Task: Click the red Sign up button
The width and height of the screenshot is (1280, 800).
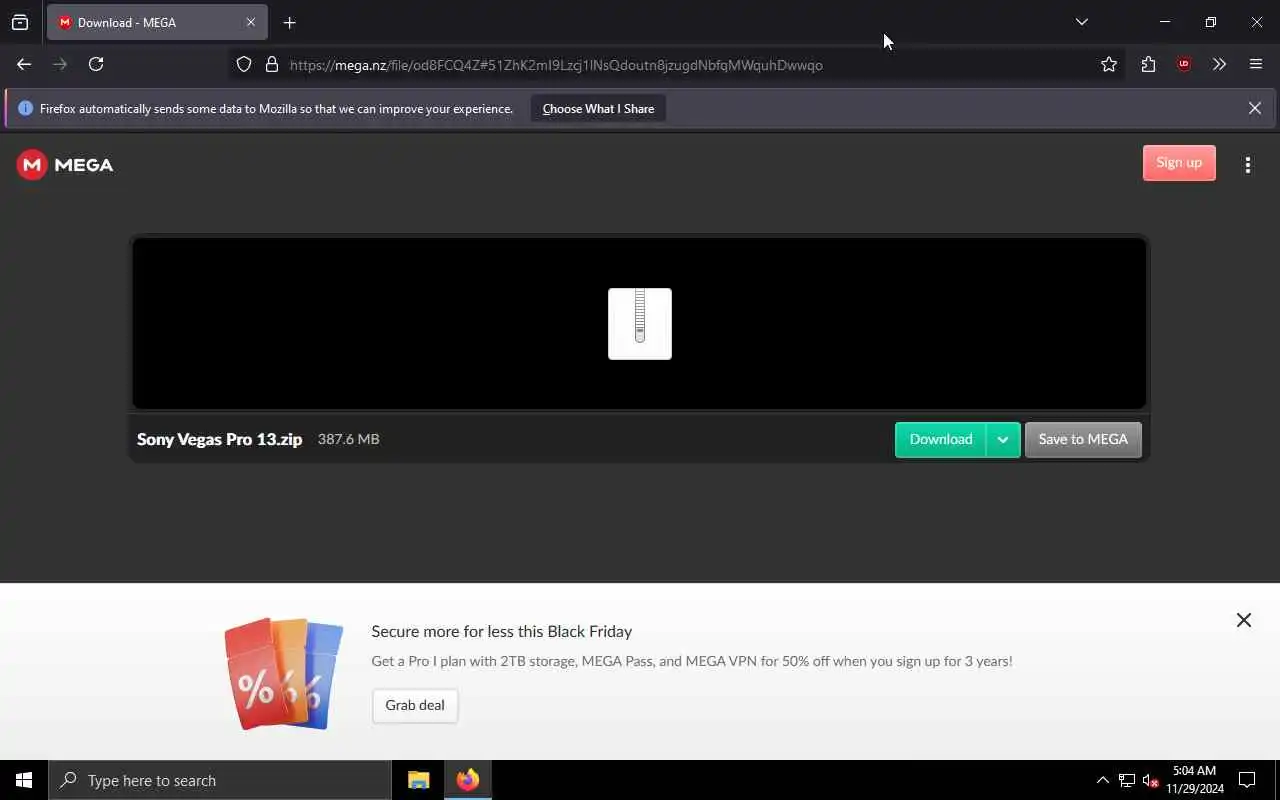Action: [x=1179, y=163]
